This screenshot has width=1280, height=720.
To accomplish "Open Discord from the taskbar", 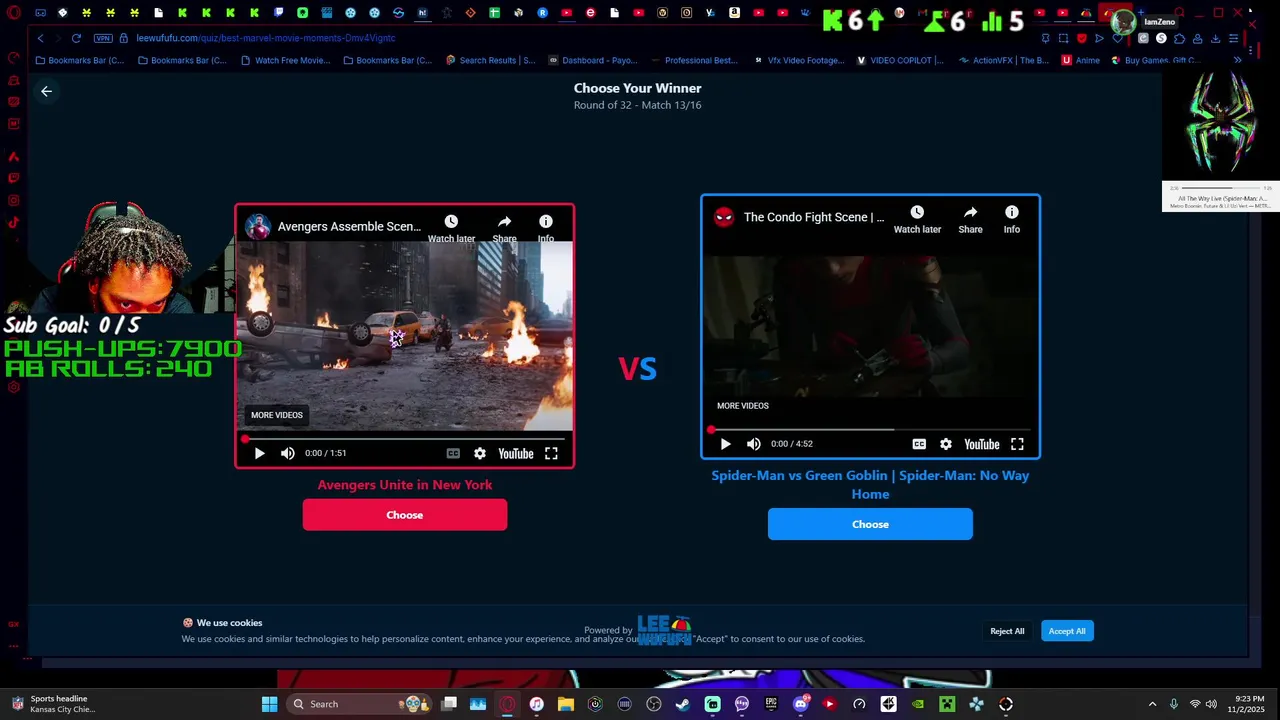I will [x=800, y=704].
